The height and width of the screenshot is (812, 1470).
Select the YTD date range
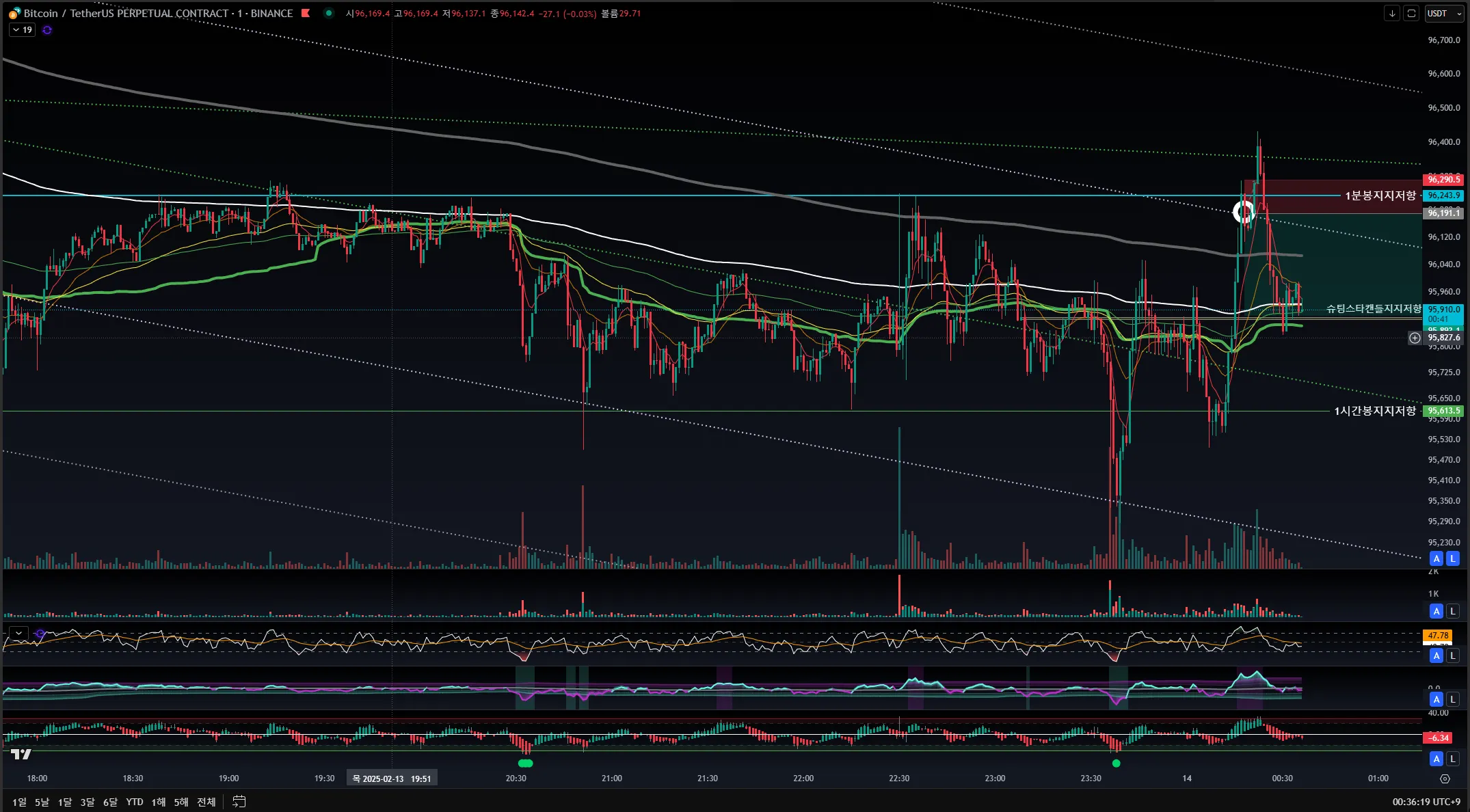135,802
